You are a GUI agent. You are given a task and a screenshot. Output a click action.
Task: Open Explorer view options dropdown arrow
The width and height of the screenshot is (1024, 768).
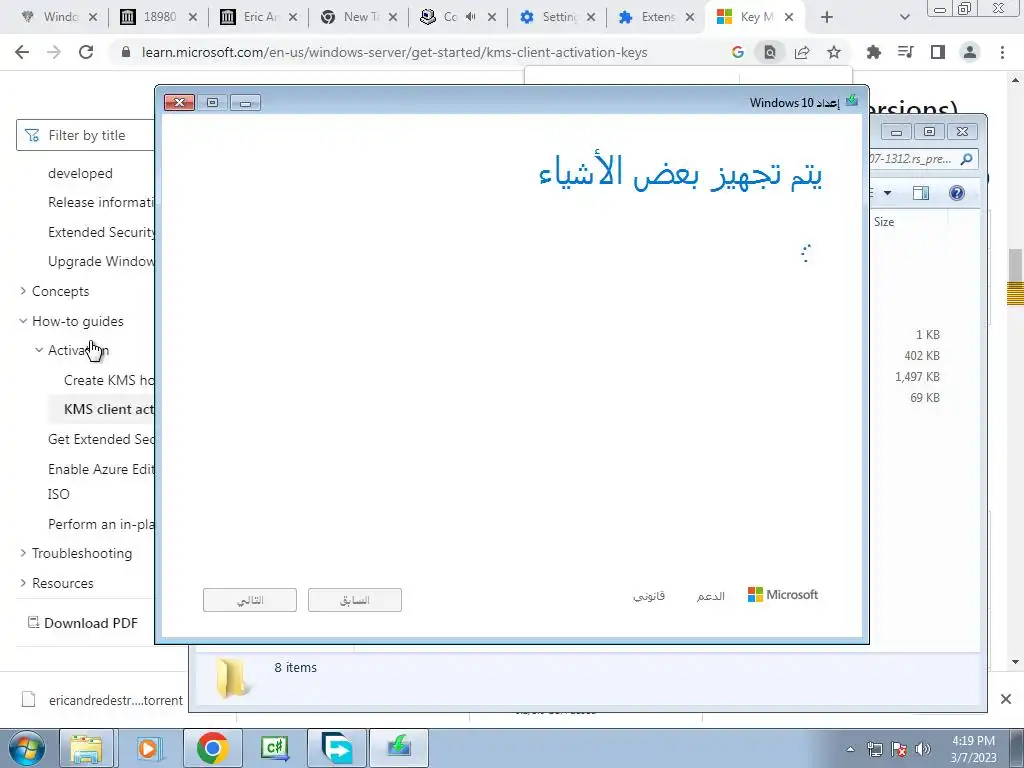(888, 193)
